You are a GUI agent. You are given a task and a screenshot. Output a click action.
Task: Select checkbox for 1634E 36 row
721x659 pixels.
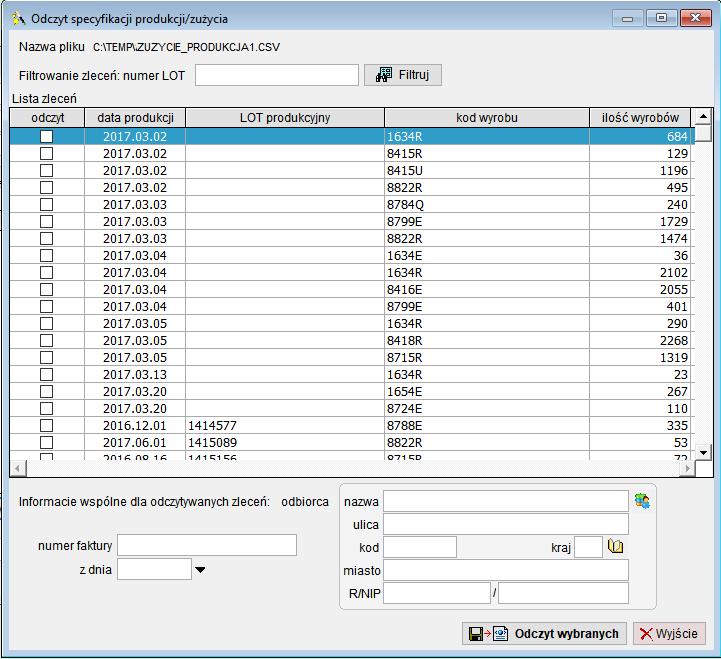click(x=46, y=256)
